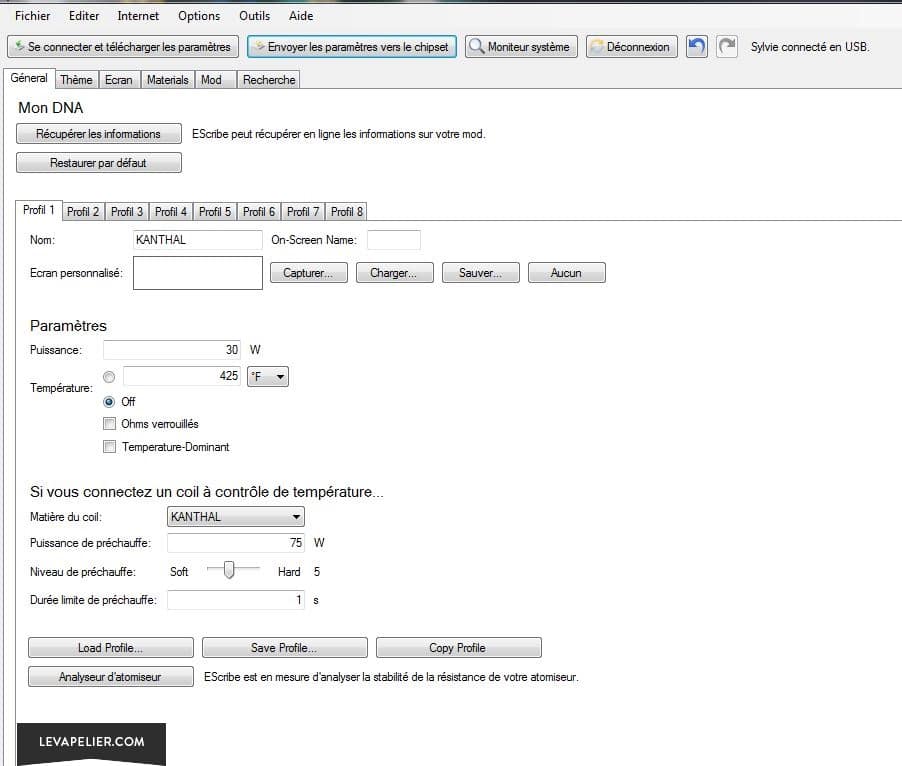Image resolution: width=902 pixels, height=766 pixels.
Task: Select the Profil 6 tab
Action: 259,212
